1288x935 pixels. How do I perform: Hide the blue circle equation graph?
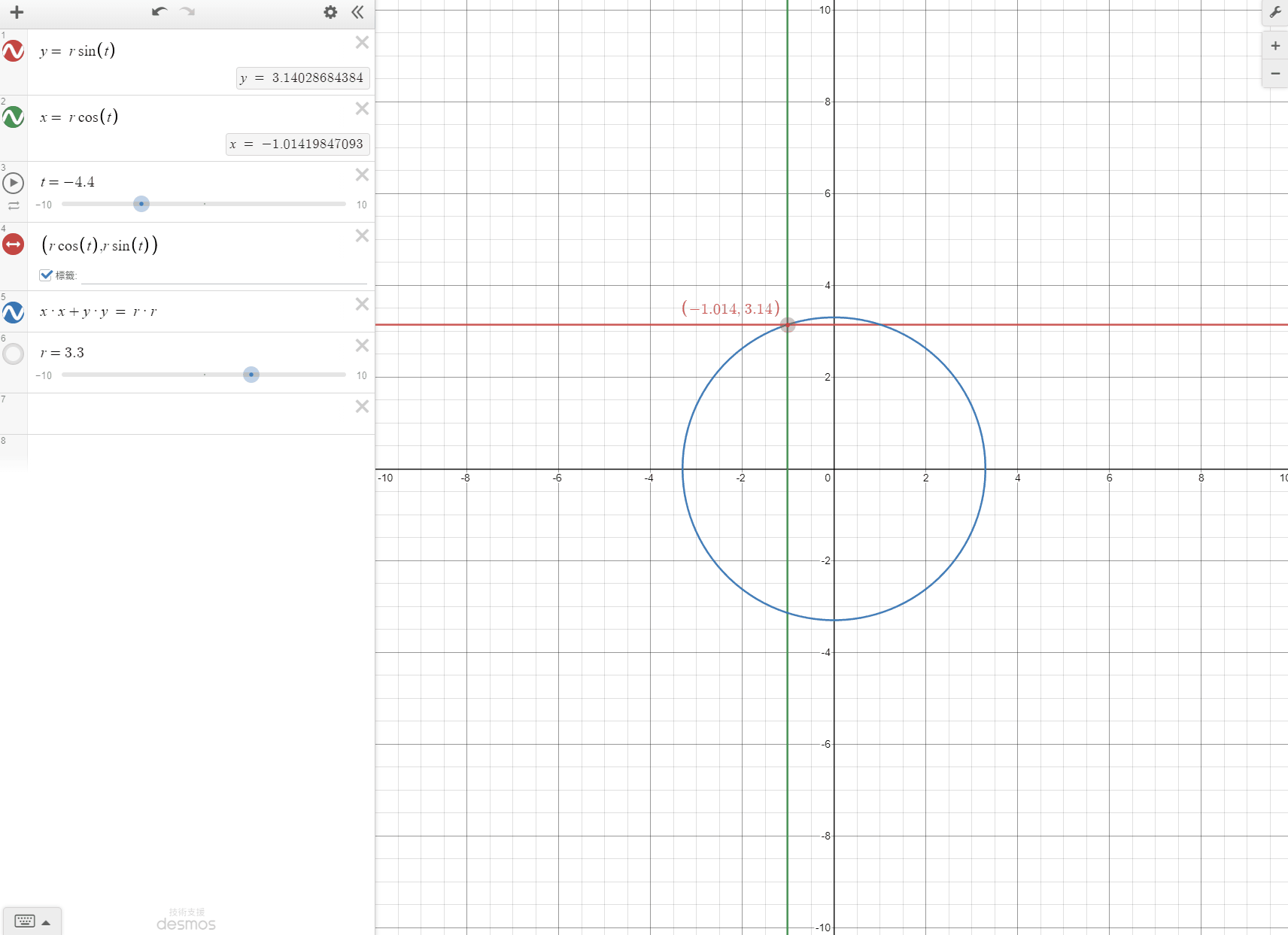pyautogui.click(x=14, y=312)
